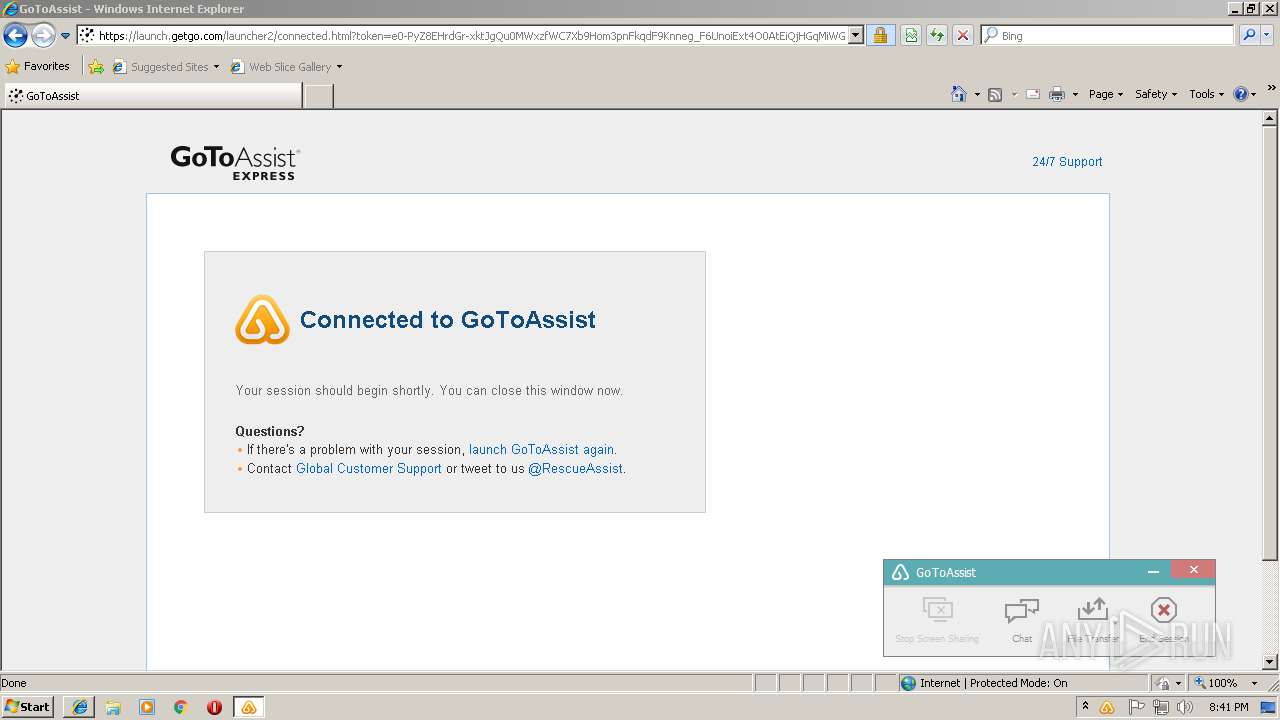Open the Start menu
This screenshot has height=720, width=1280.
click(x=28, y=707)
